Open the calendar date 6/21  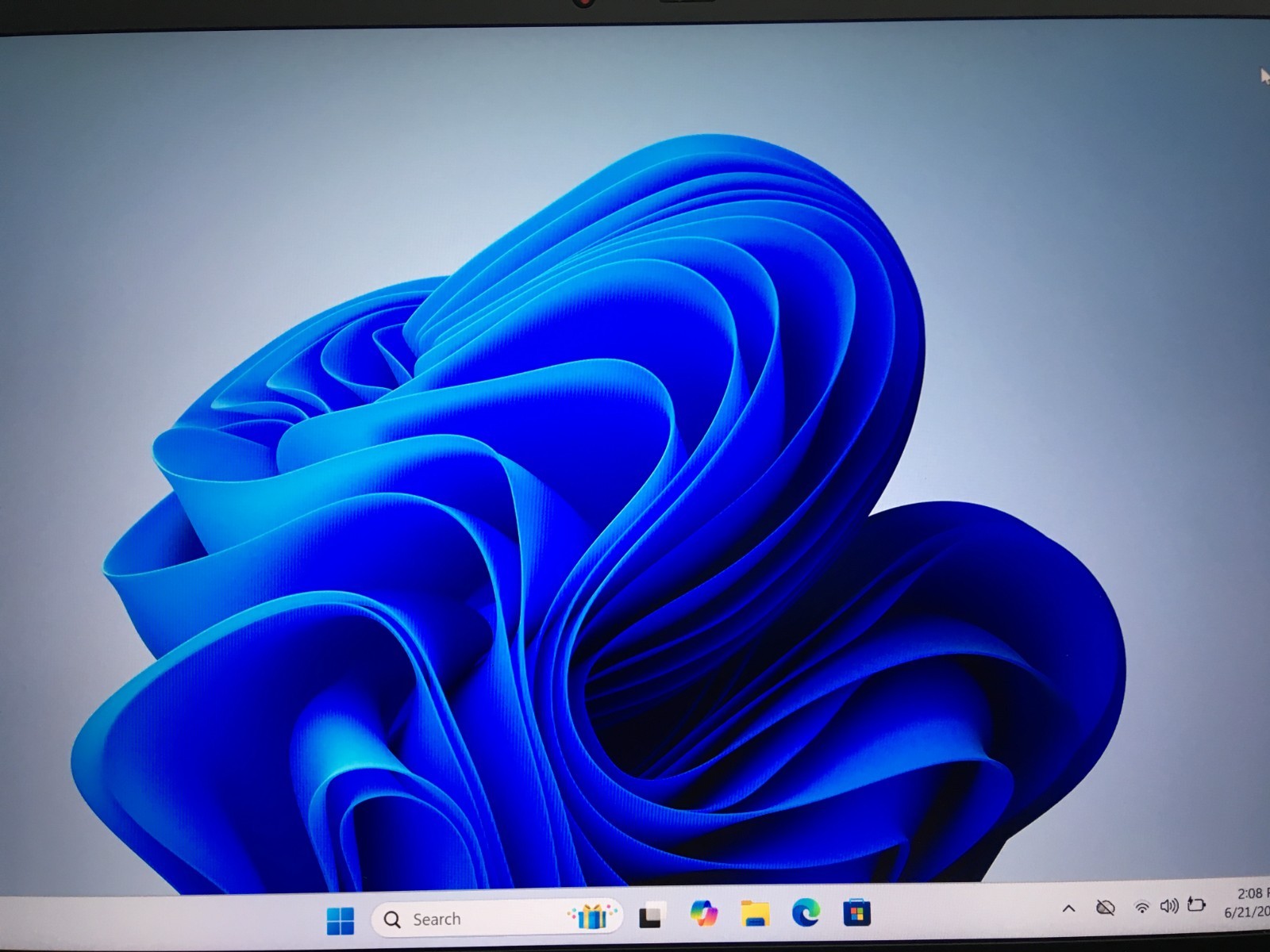(x=1246, y=912)
